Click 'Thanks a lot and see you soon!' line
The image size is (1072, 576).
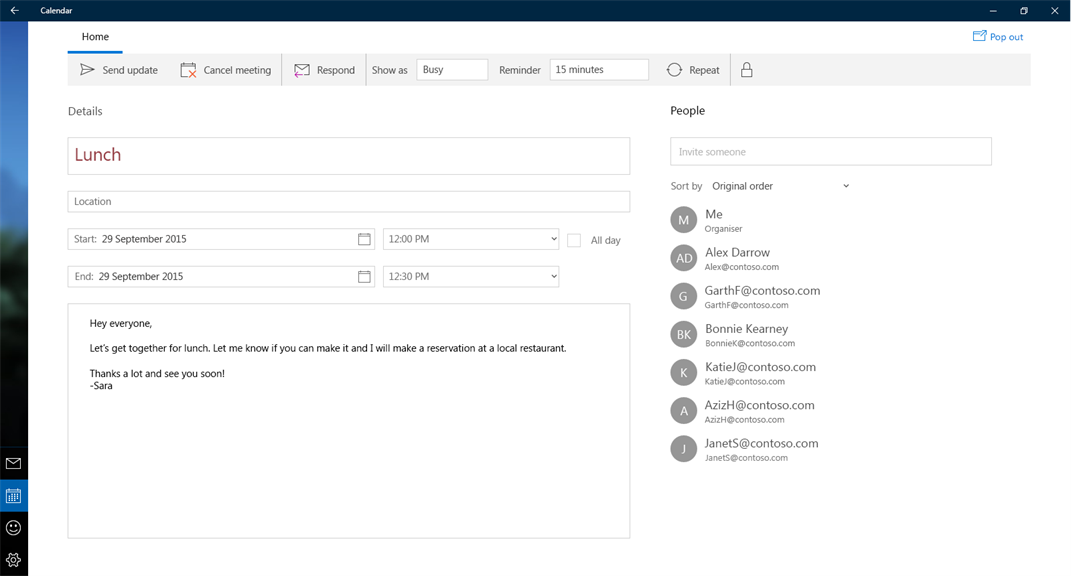[x=157, y=374]
